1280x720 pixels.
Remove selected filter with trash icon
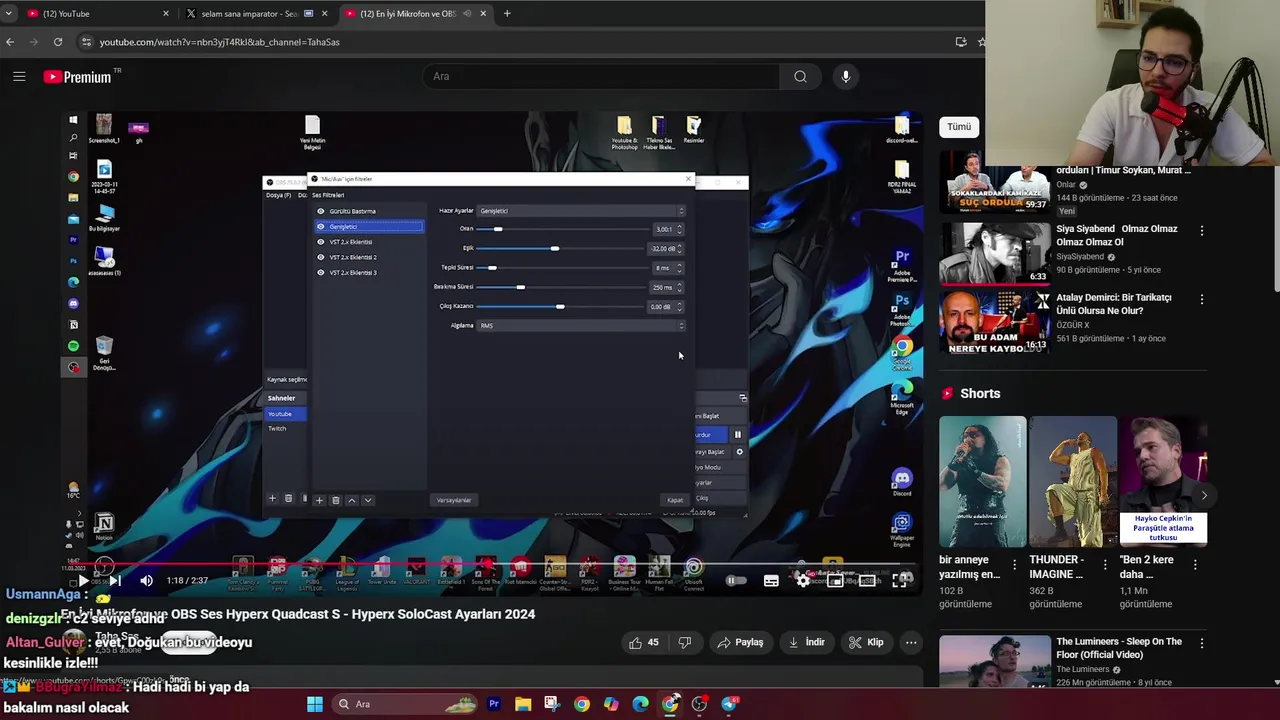tap(335, 500)
